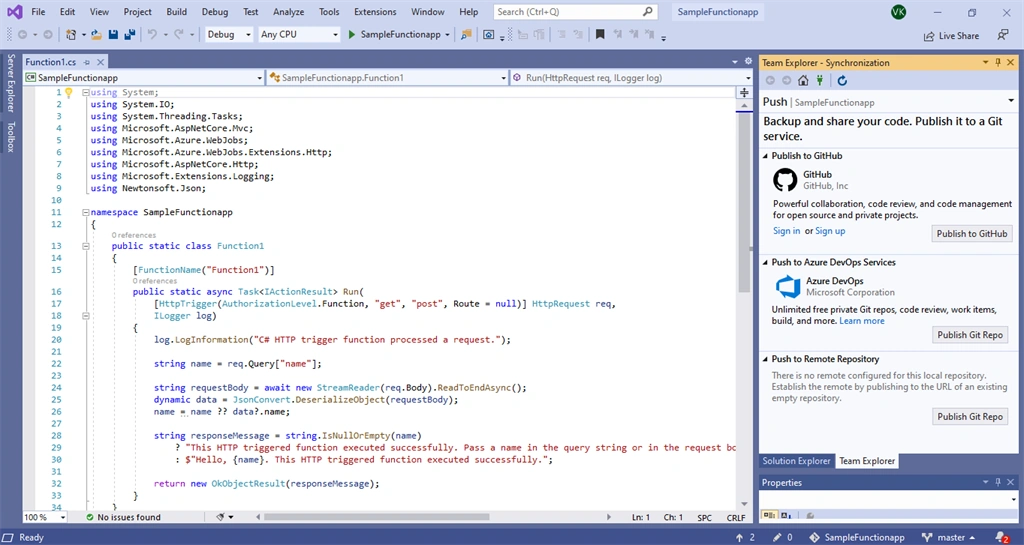
Task: Click the Publish to GitHub button
Action: [x=972, y=234]
